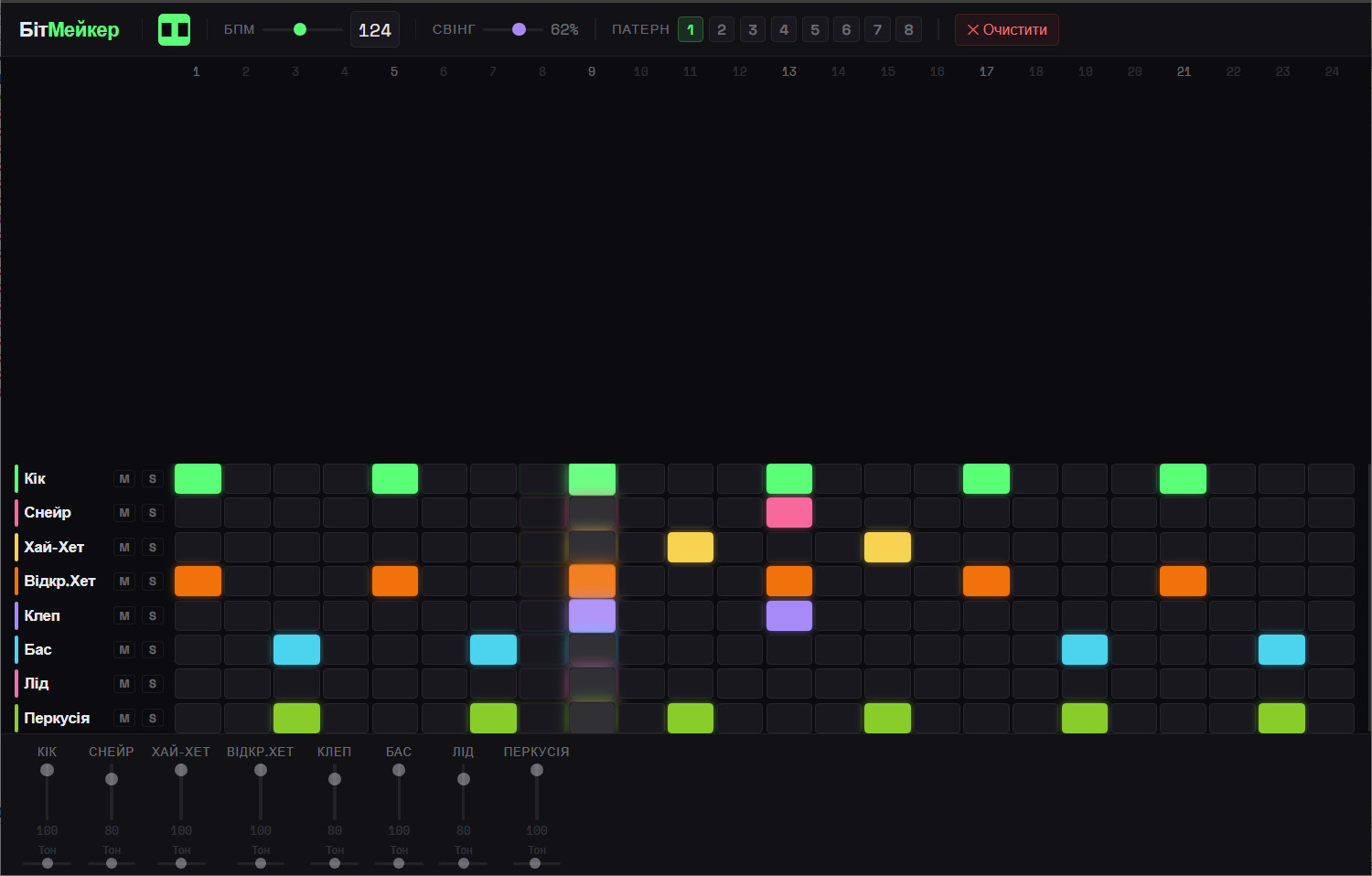Screen dimensions: 1372x876
Task: Adjust the ПЕРКУСІЯ tone slider
Action: [537, 863]
